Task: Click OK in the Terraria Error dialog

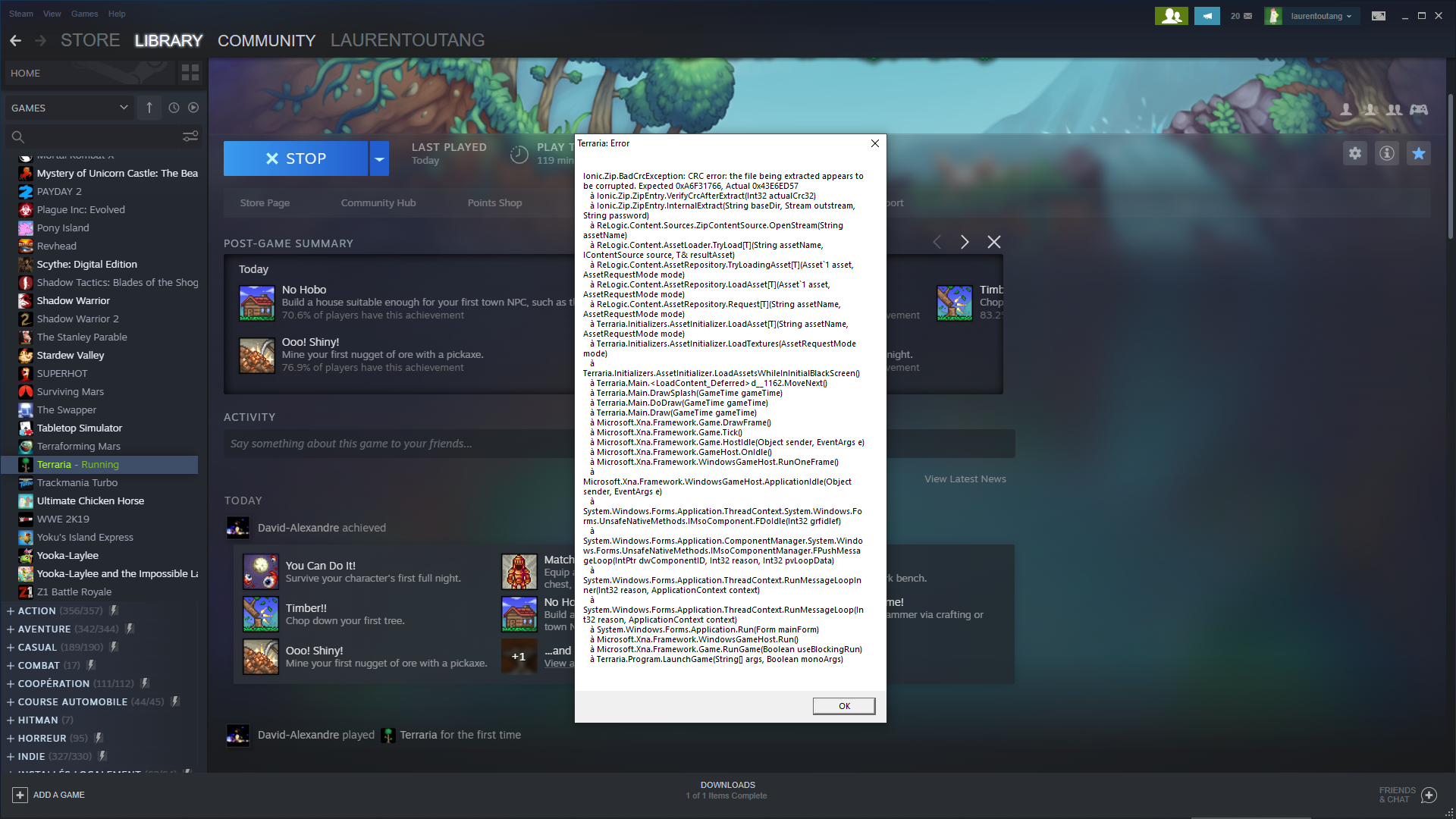Action: [x=844, y=706]
